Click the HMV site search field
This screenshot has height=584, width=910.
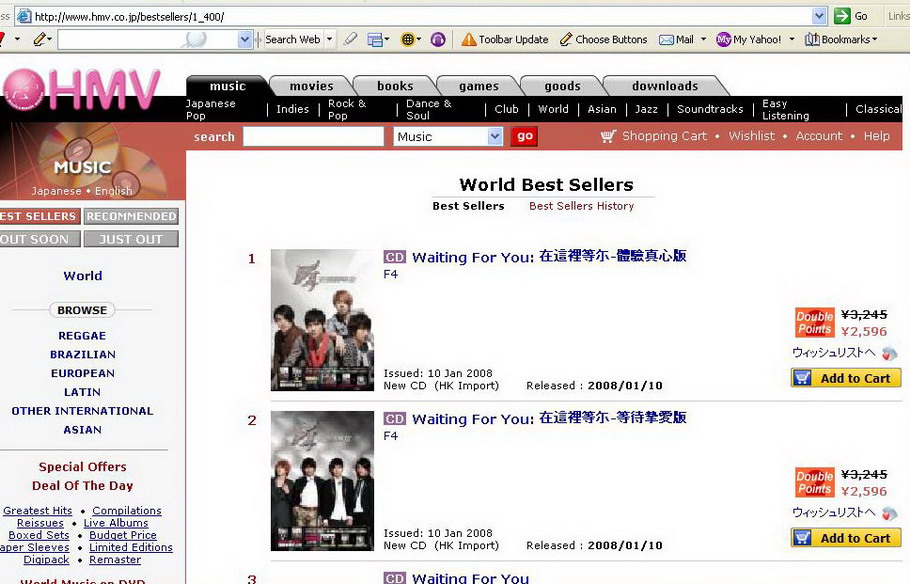[x=313, y=137]
